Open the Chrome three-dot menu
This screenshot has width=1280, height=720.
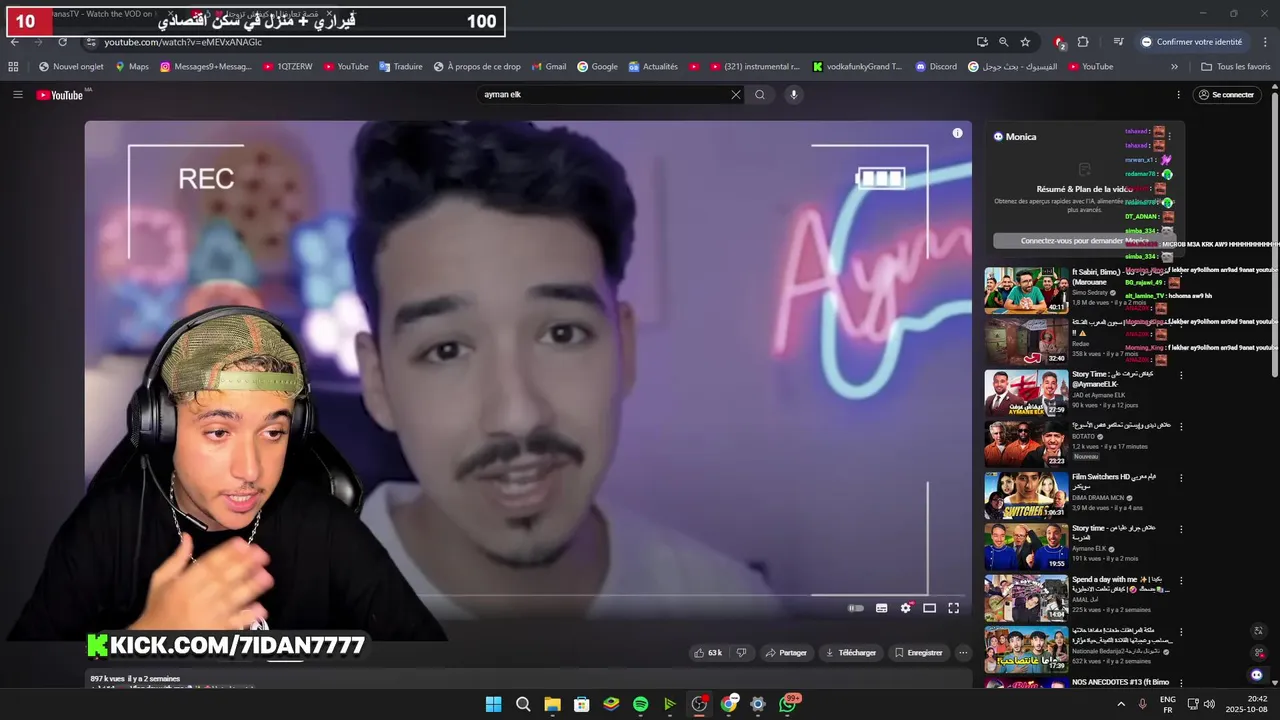coord(1266,42)
